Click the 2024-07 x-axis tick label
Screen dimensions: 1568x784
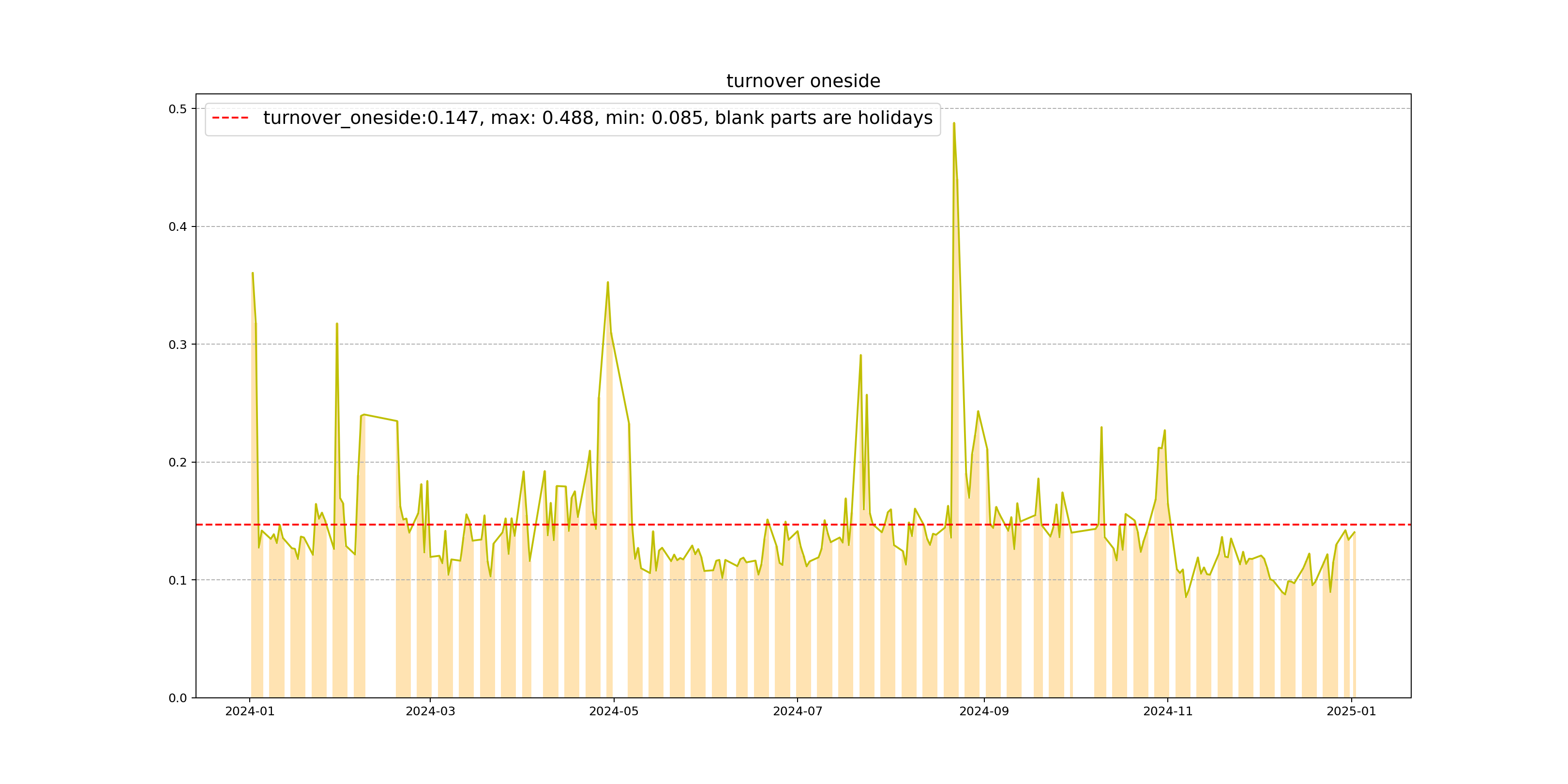798,711
